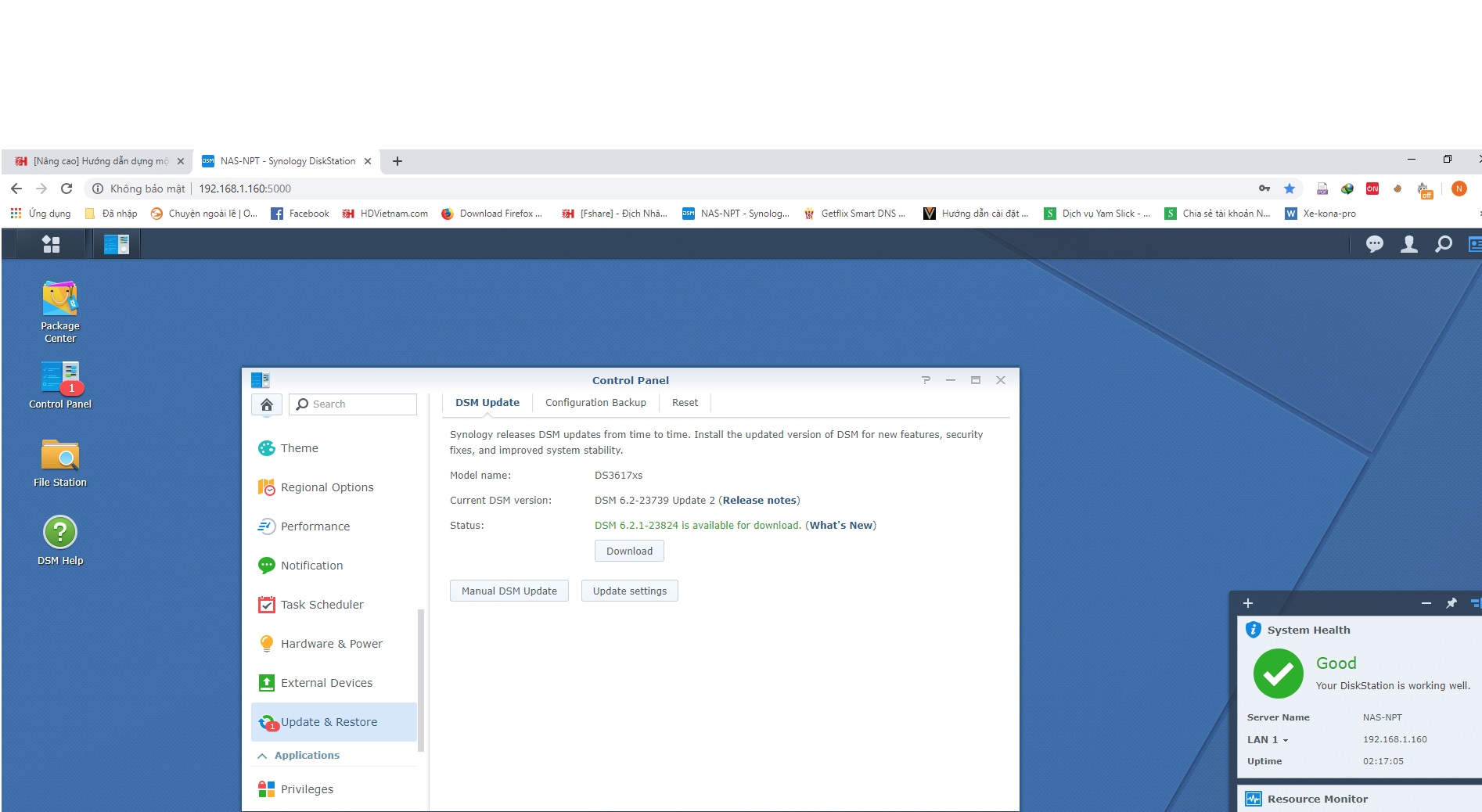Click site security info icon
The image size is (1482, 812).
pyautogui.click(x=98, y=189)
